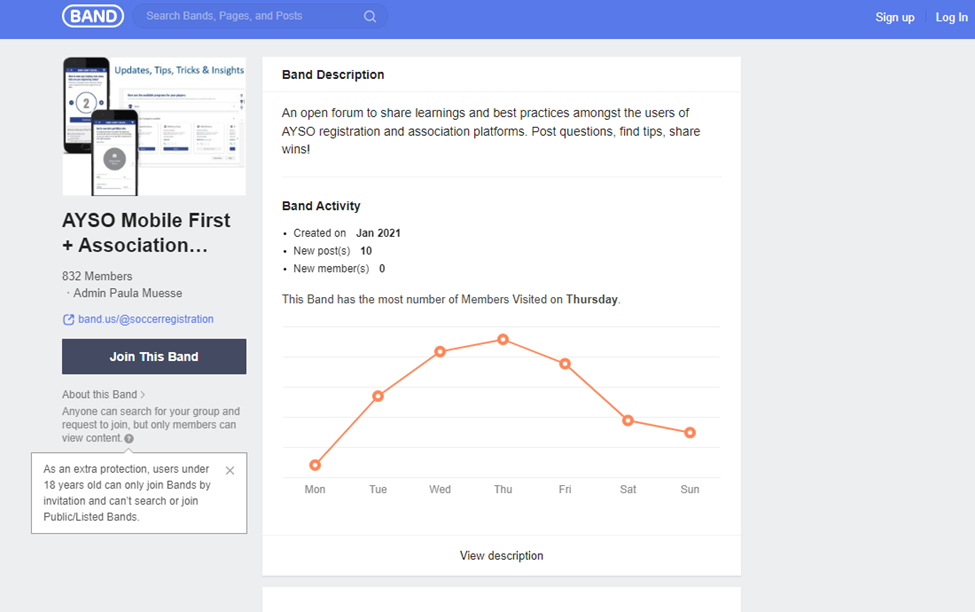Select the Wednesday data point on chart
This screenshot has width=975, height=612.
[440, 351]
